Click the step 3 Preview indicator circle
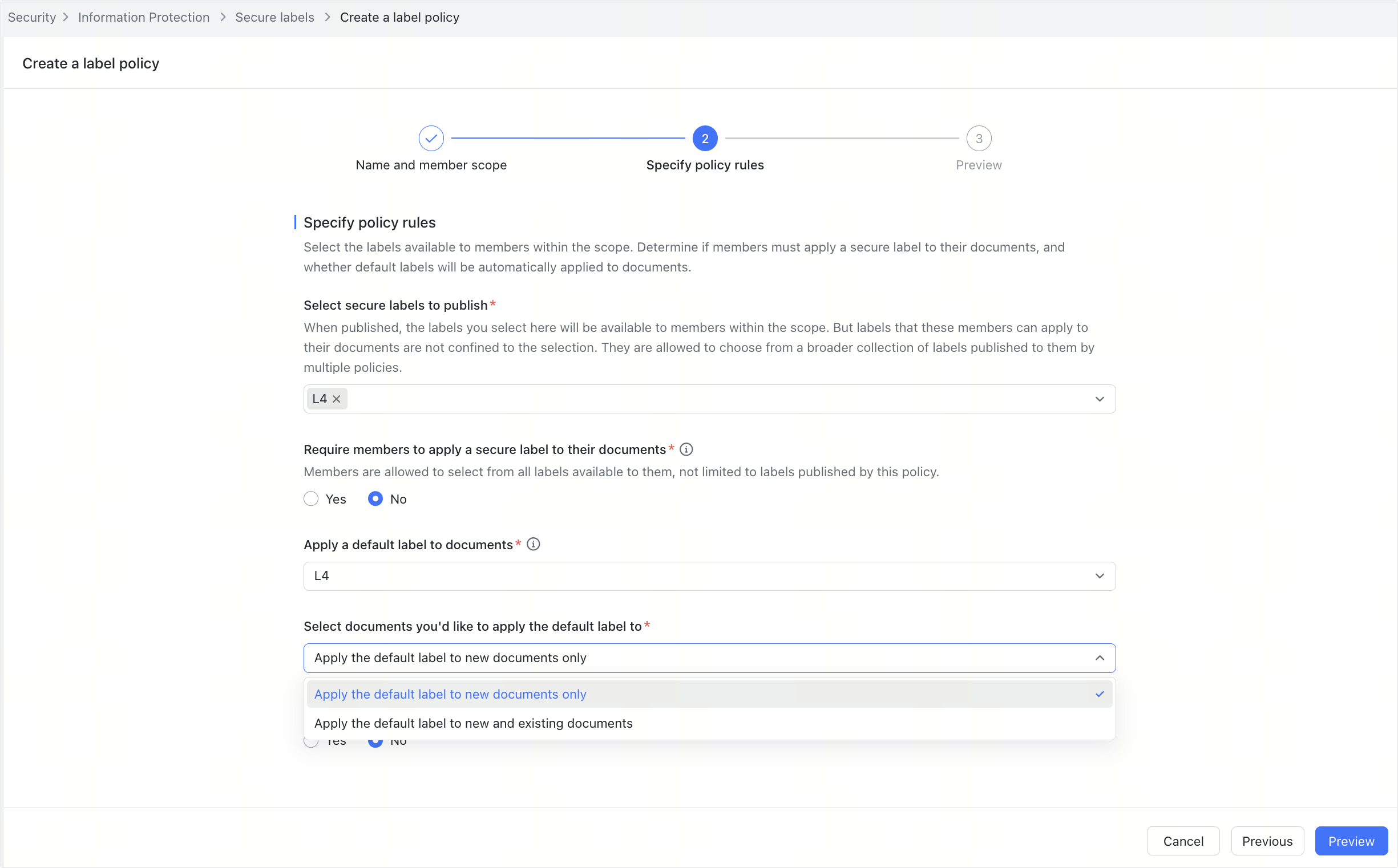 tap(979, 138)
